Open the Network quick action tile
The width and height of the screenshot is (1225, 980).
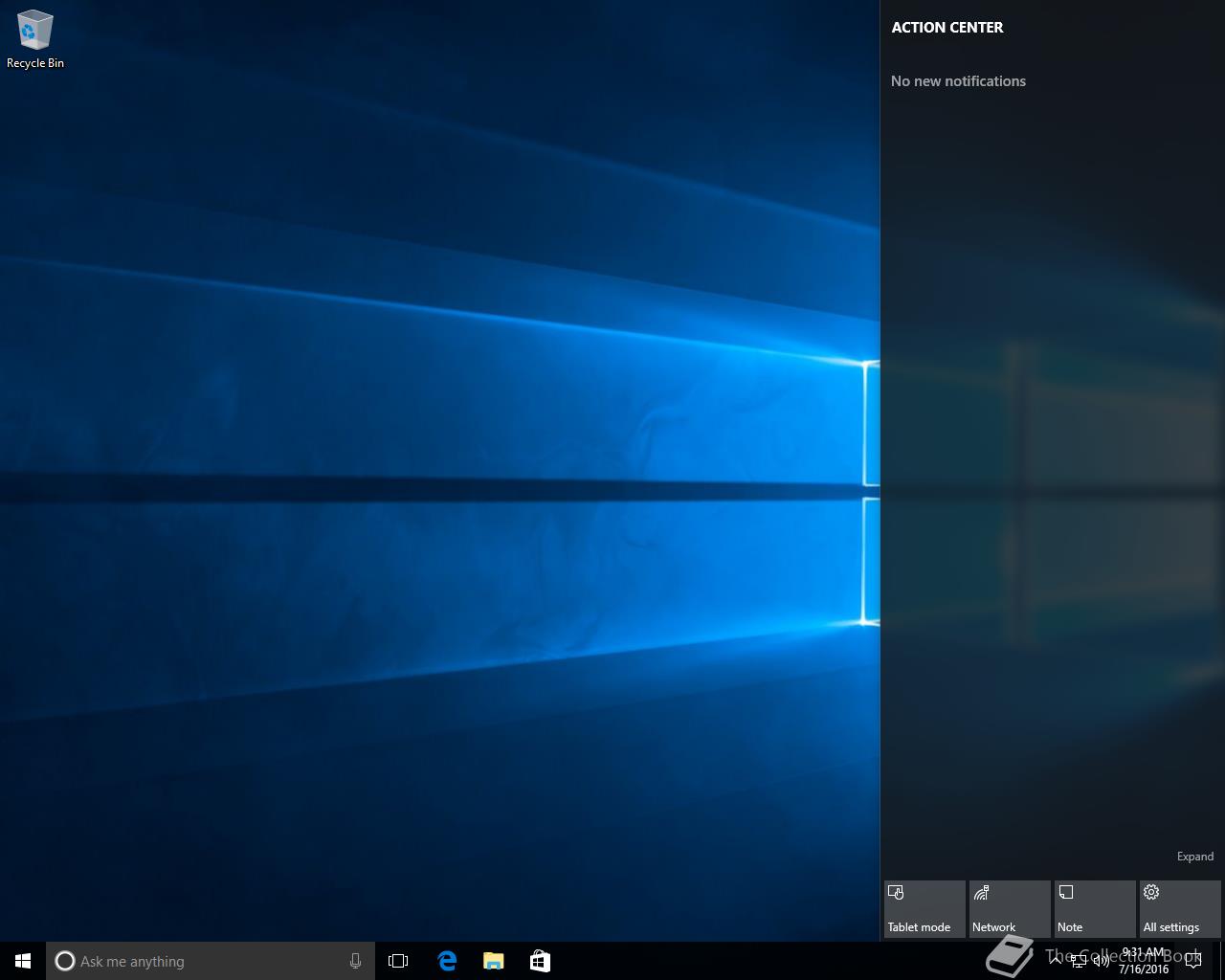point(1010,909)
